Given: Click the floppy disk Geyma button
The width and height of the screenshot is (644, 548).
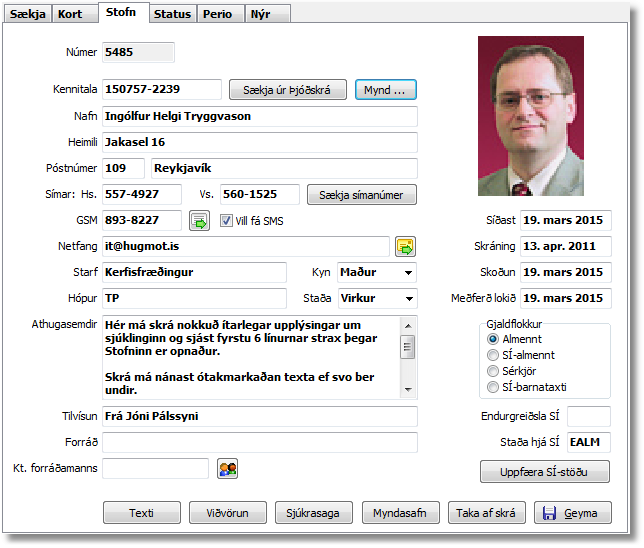Looking at the screenshot, I should [x=573, y=513].
